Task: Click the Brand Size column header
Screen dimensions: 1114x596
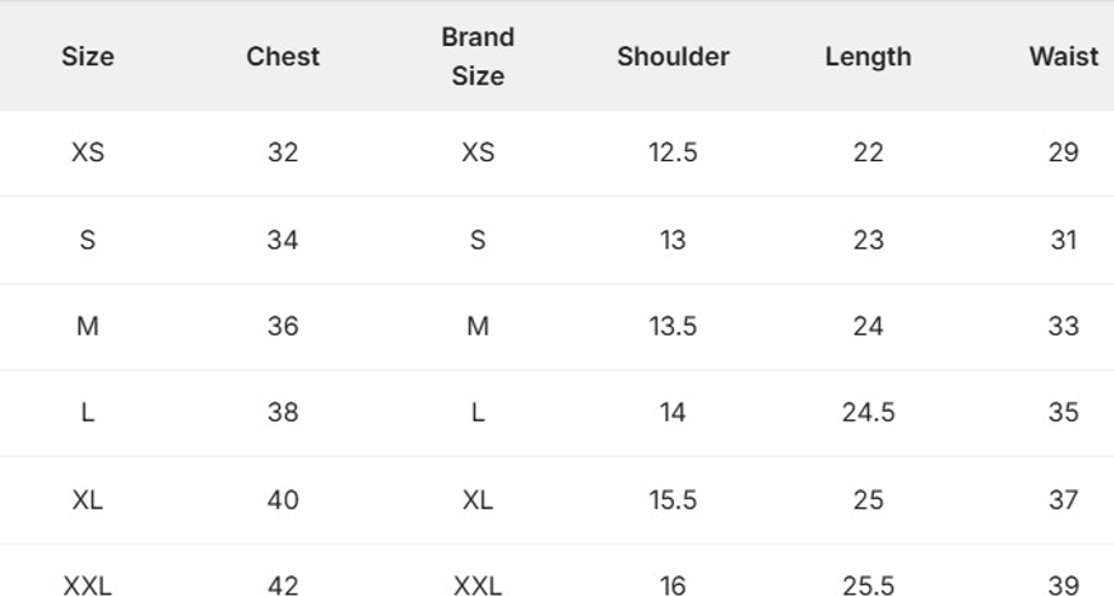Action: 477,56
